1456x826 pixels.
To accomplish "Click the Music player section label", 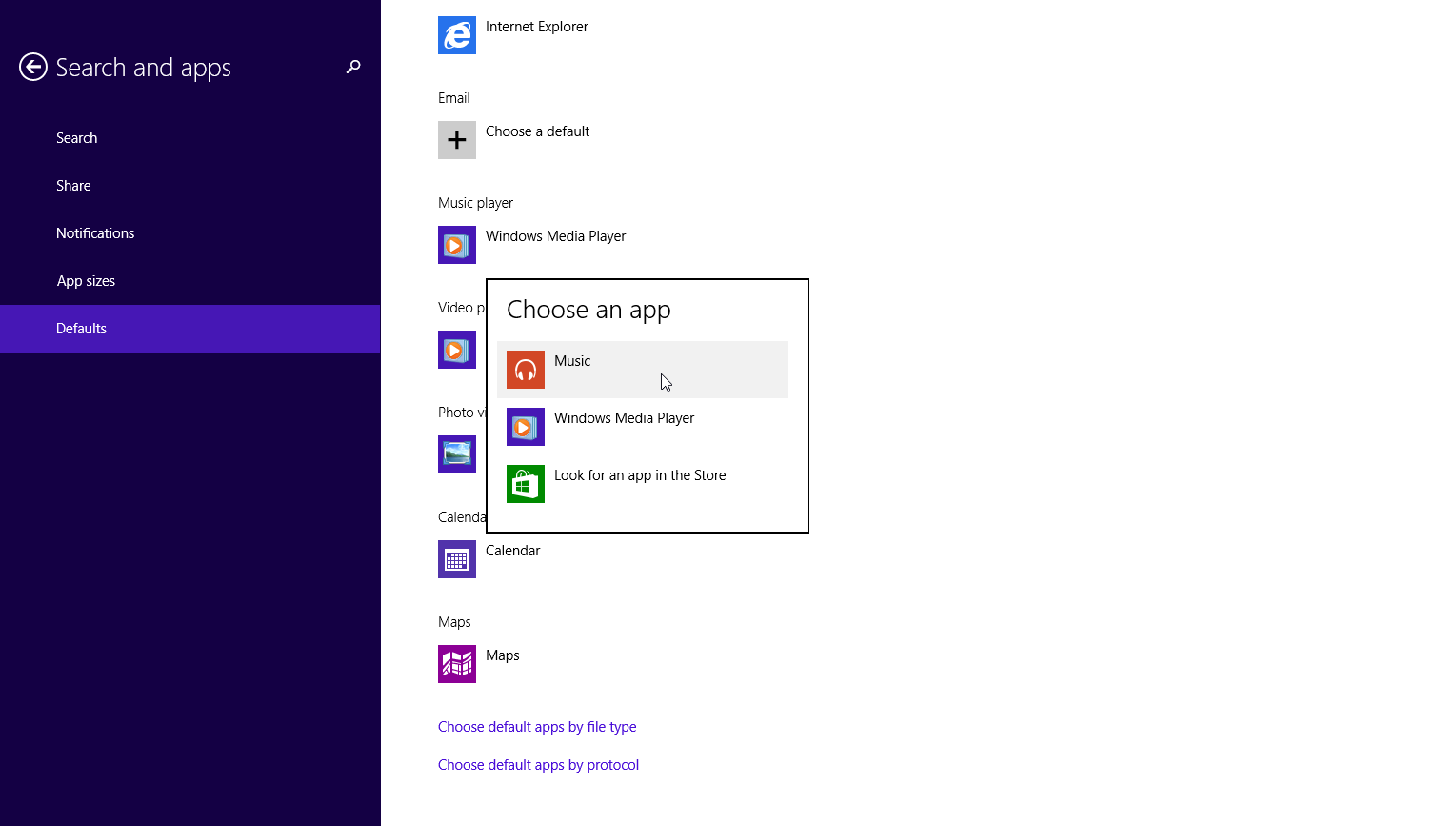I will click(475, 203).
